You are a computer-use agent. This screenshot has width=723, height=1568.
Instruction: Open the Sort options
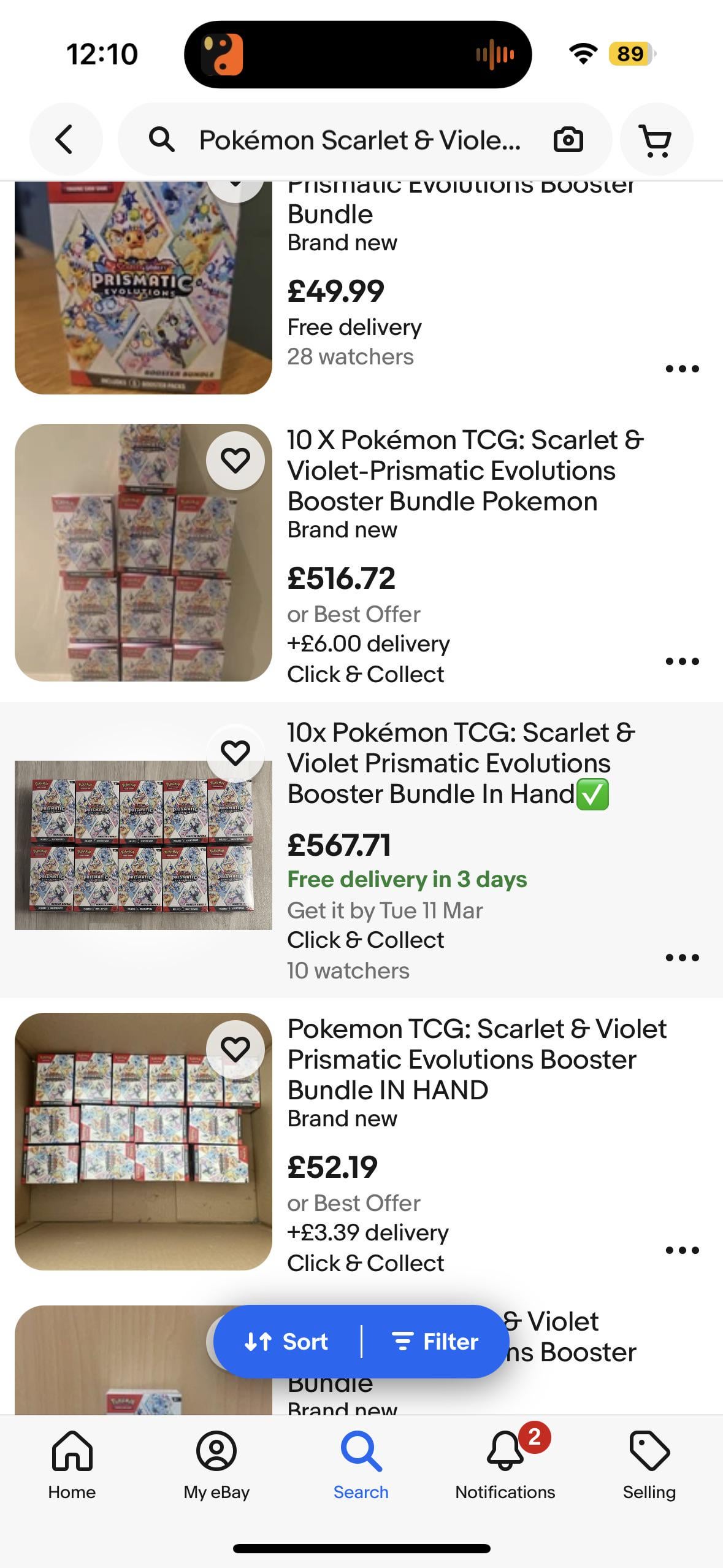286,1342
